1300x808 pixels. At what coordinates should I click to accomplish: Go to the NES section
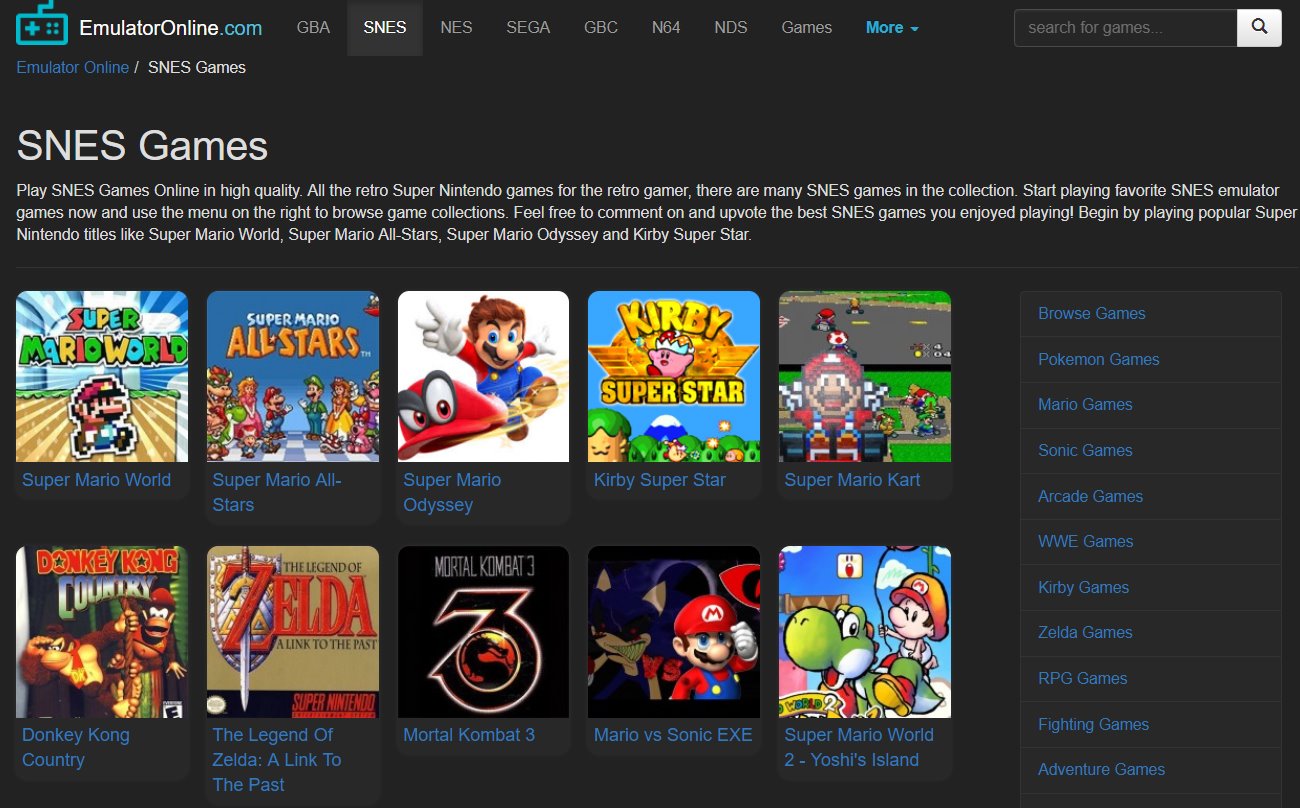pos(456,28)
